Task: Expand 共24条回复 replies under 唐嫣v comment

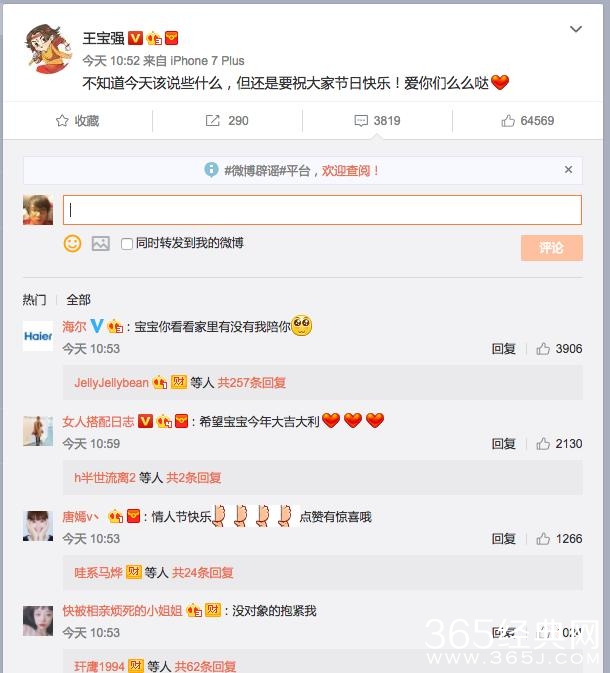Action: pos(203,572)
